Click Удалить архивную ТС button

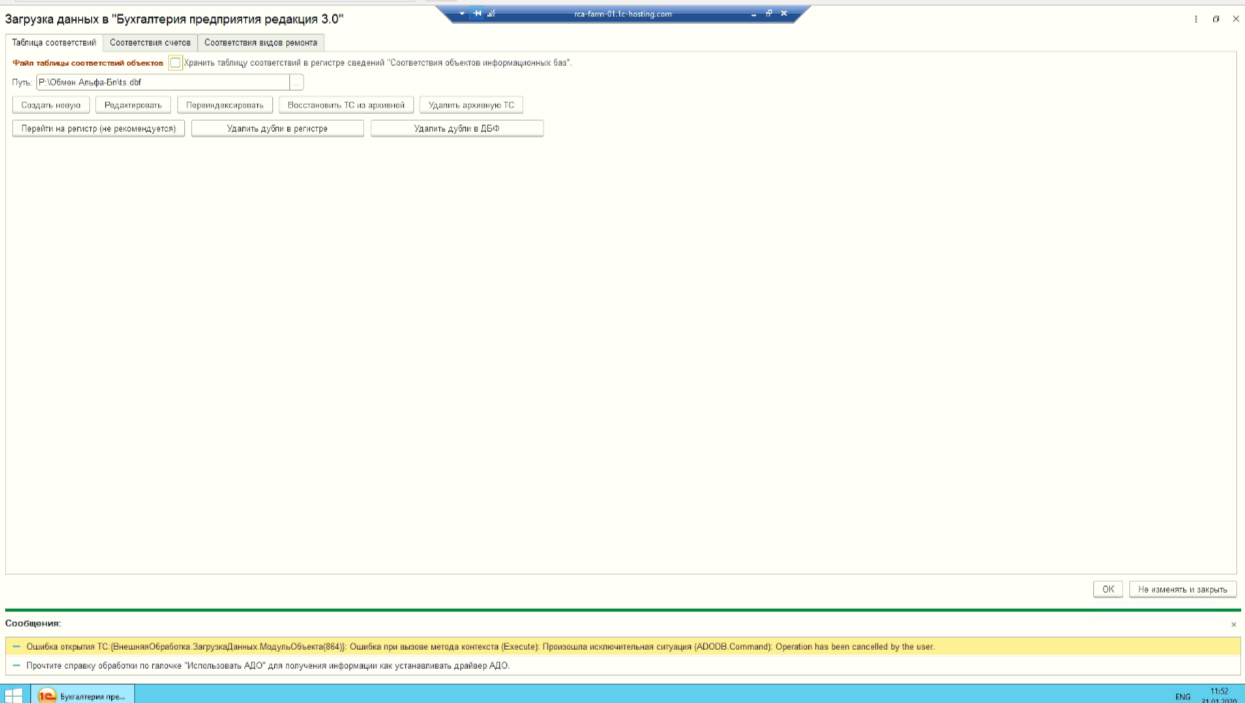tap(471, 105)
